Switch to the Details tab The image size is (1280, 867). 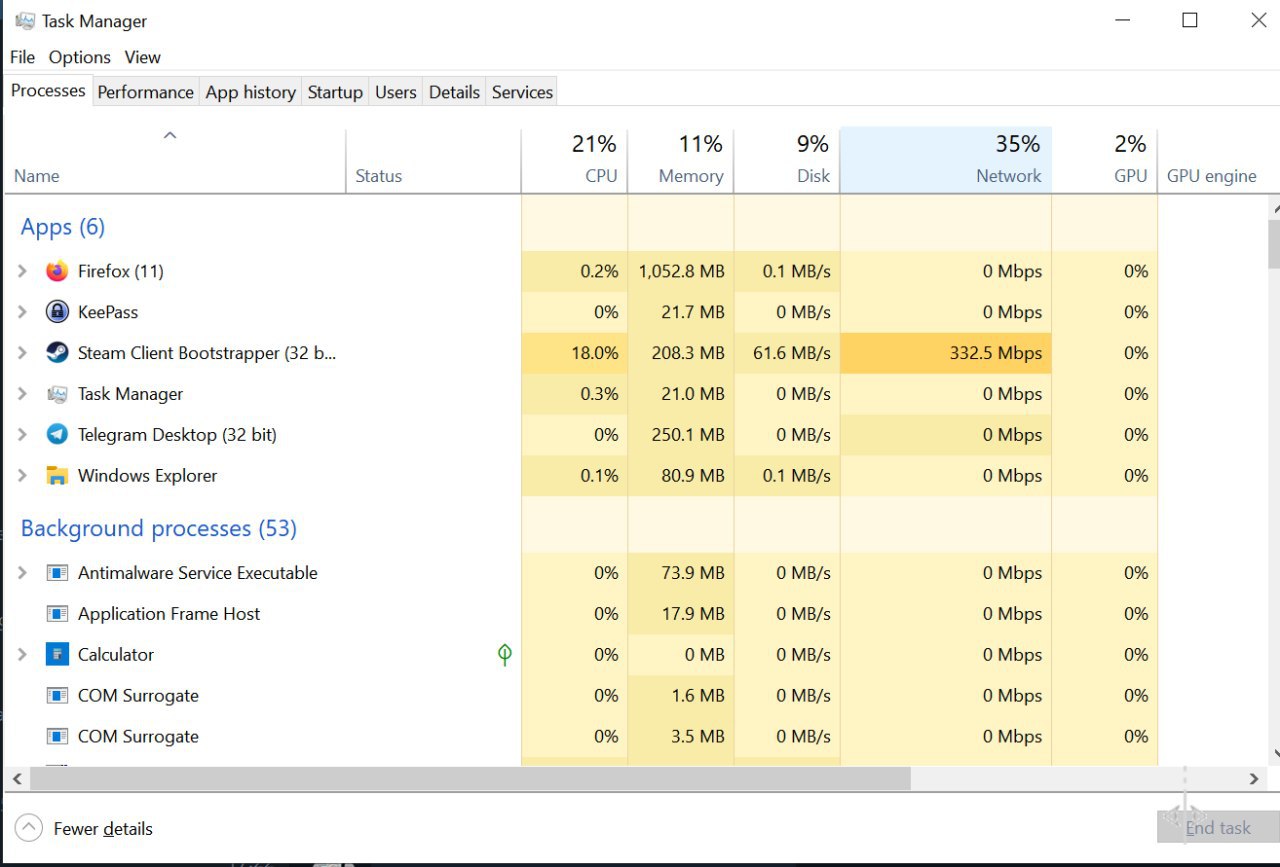pos(454,92)
